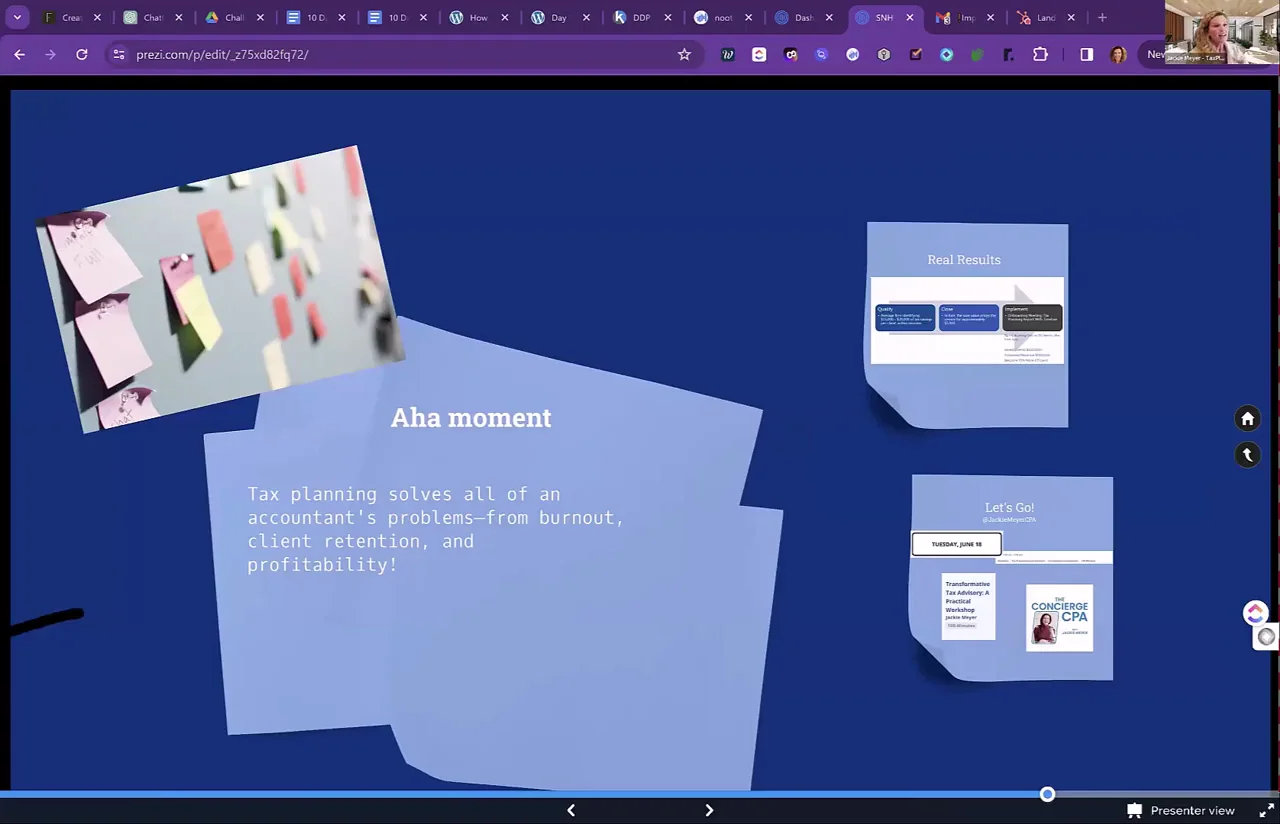
Task: Open the dark 'r.' extension icon
Action: point(1008,55)
